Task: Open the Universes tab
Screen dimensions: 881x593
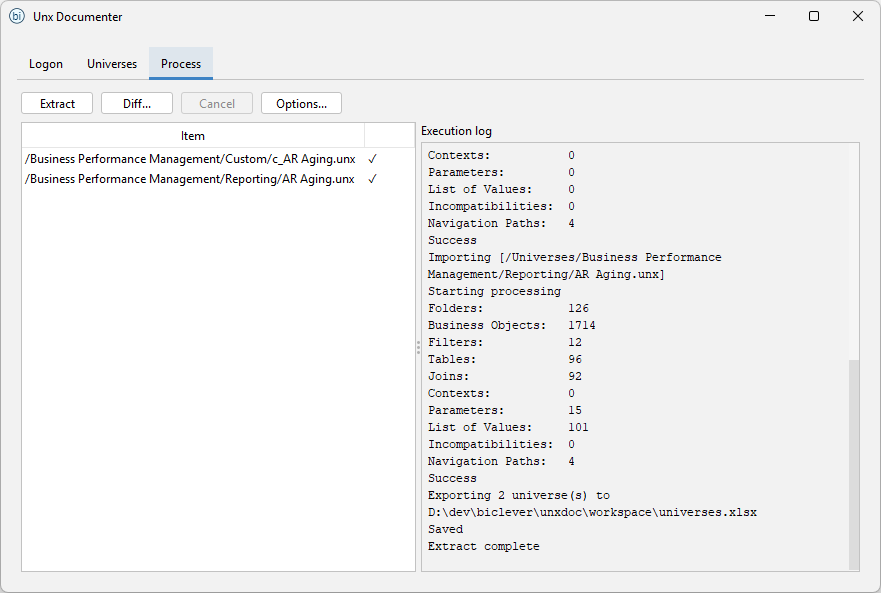Action: point(112,64)
